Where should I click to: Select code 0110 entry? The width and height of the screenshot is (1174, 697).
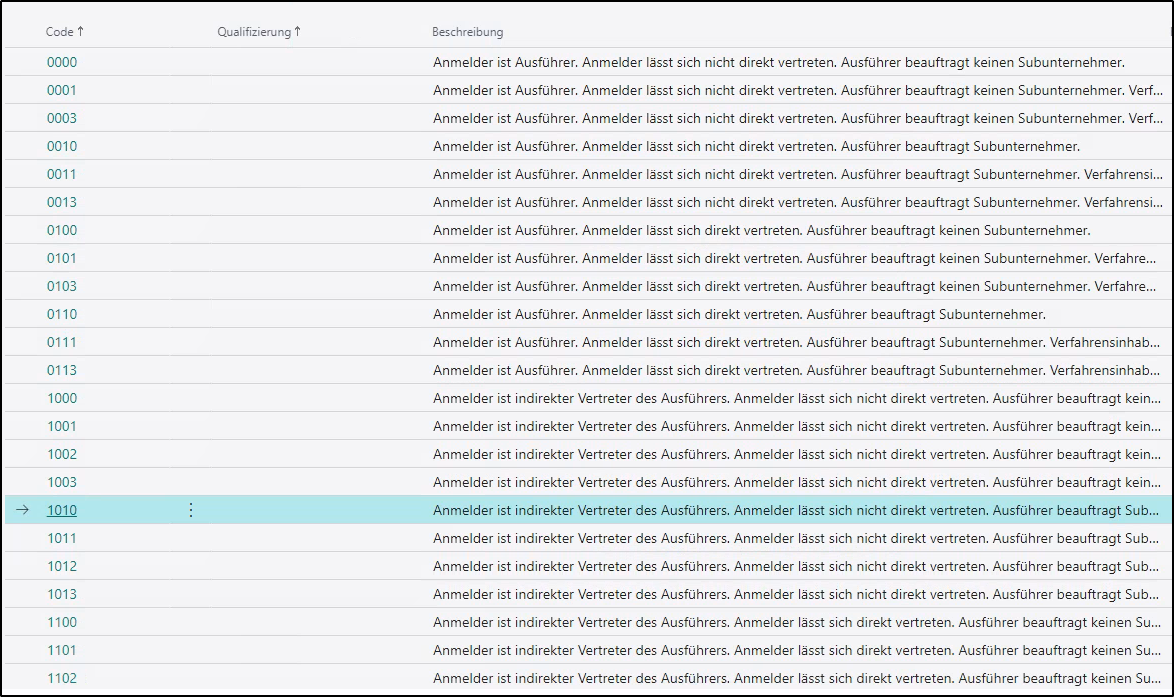62,314
